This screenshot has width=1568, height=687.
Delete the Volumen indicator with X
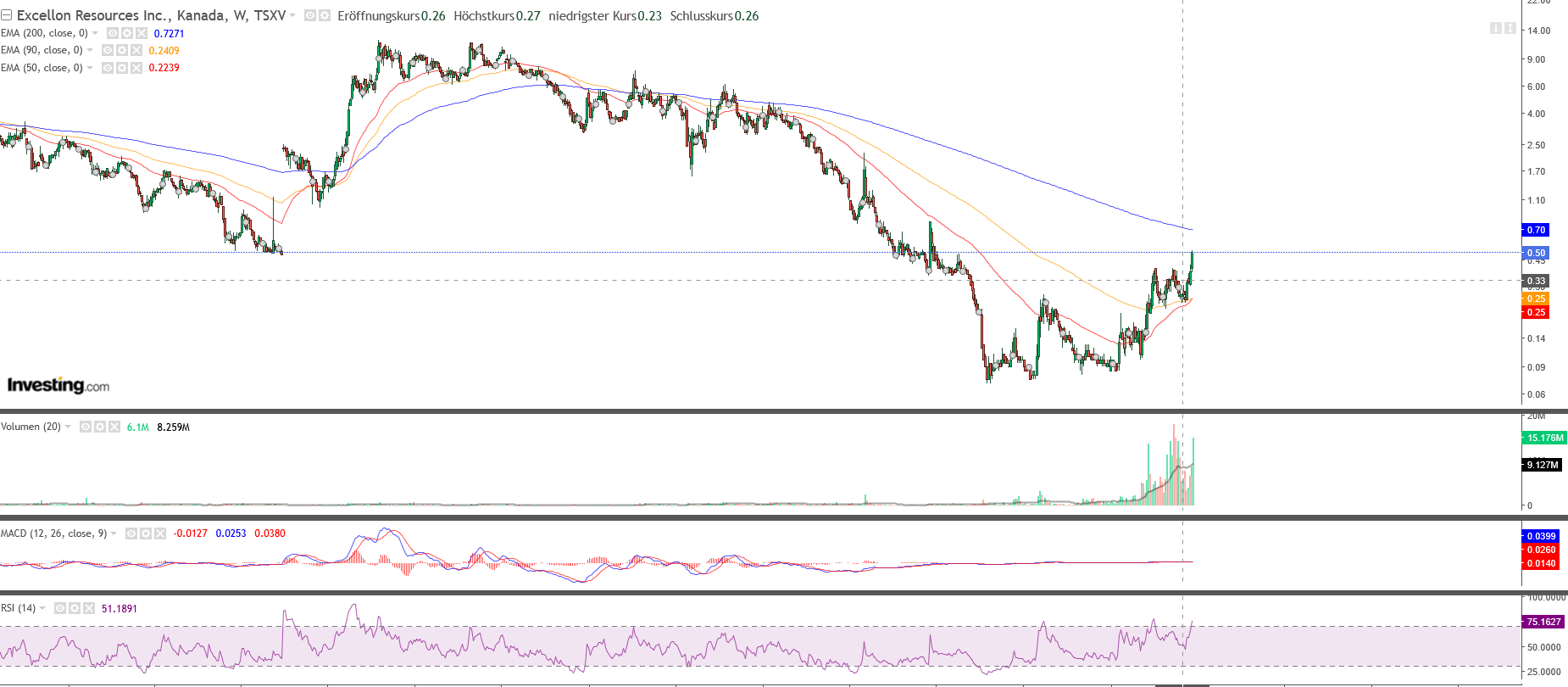[114, 427]
